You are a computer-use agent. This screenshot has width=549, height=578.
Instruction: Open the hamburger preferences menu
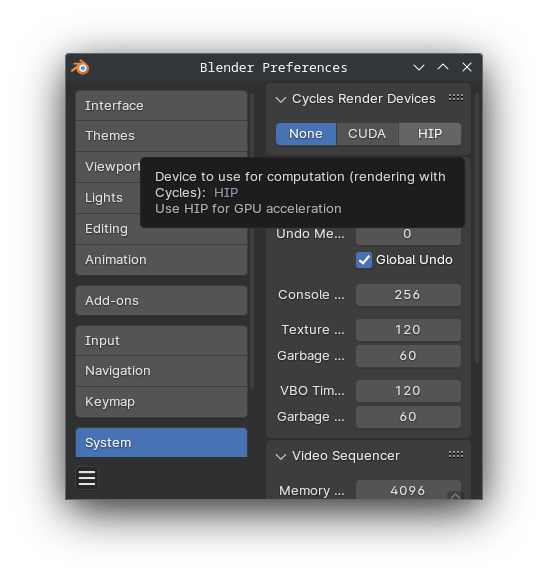(x=87, y=478)
